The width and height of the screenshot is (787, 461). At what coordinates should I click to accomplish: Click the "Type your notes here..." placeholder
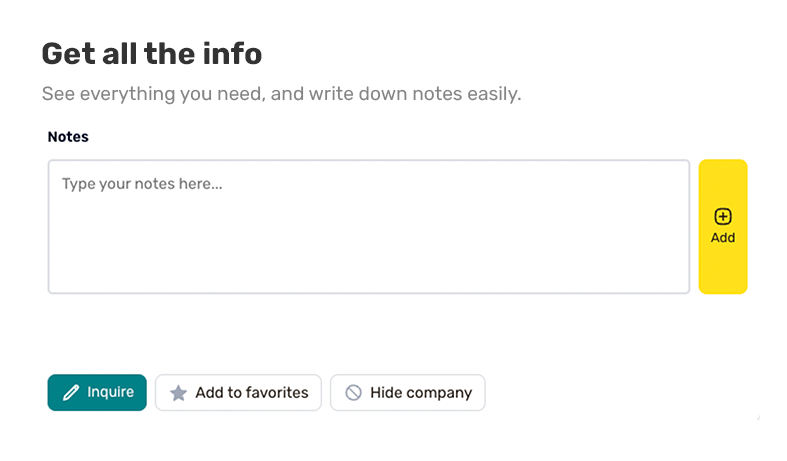coord(141,184)
